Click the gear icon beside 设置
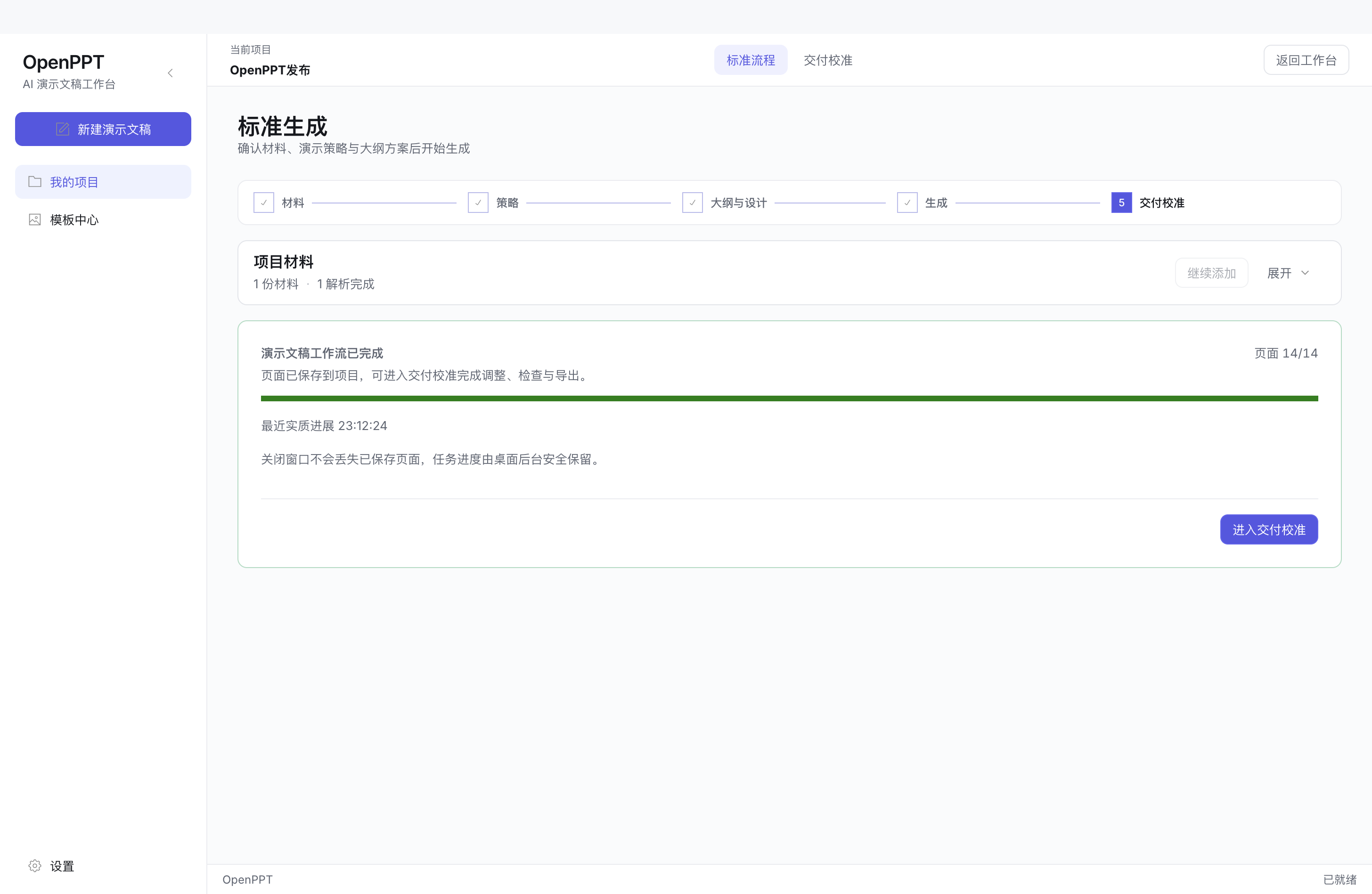The image size is (1372, 894). point(34,866)
